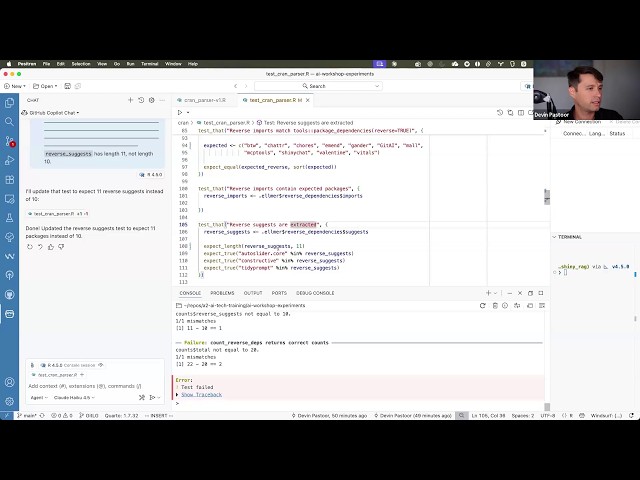This screenshot has width=640, height=480.
Task: Open chat settings gear icon
Action: pos(152,100)
